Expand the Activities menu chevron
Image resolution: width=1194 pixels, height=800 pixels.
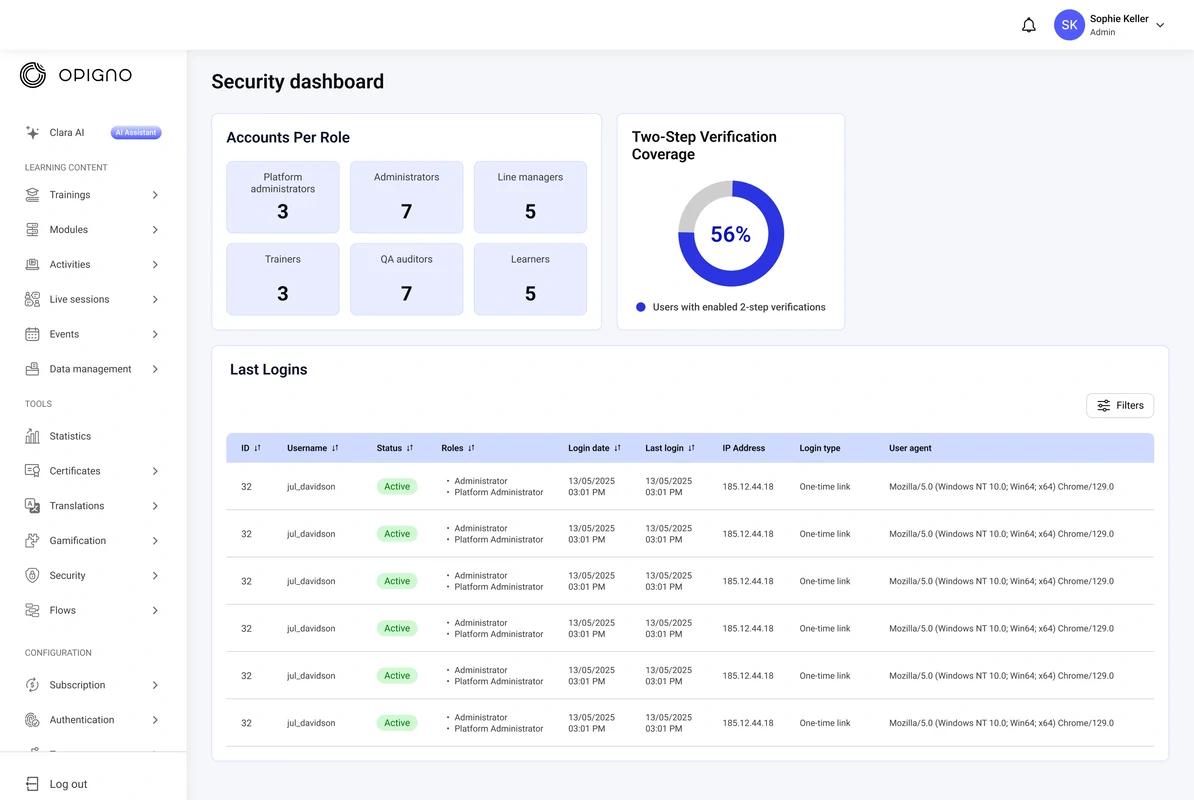point(155,265)
